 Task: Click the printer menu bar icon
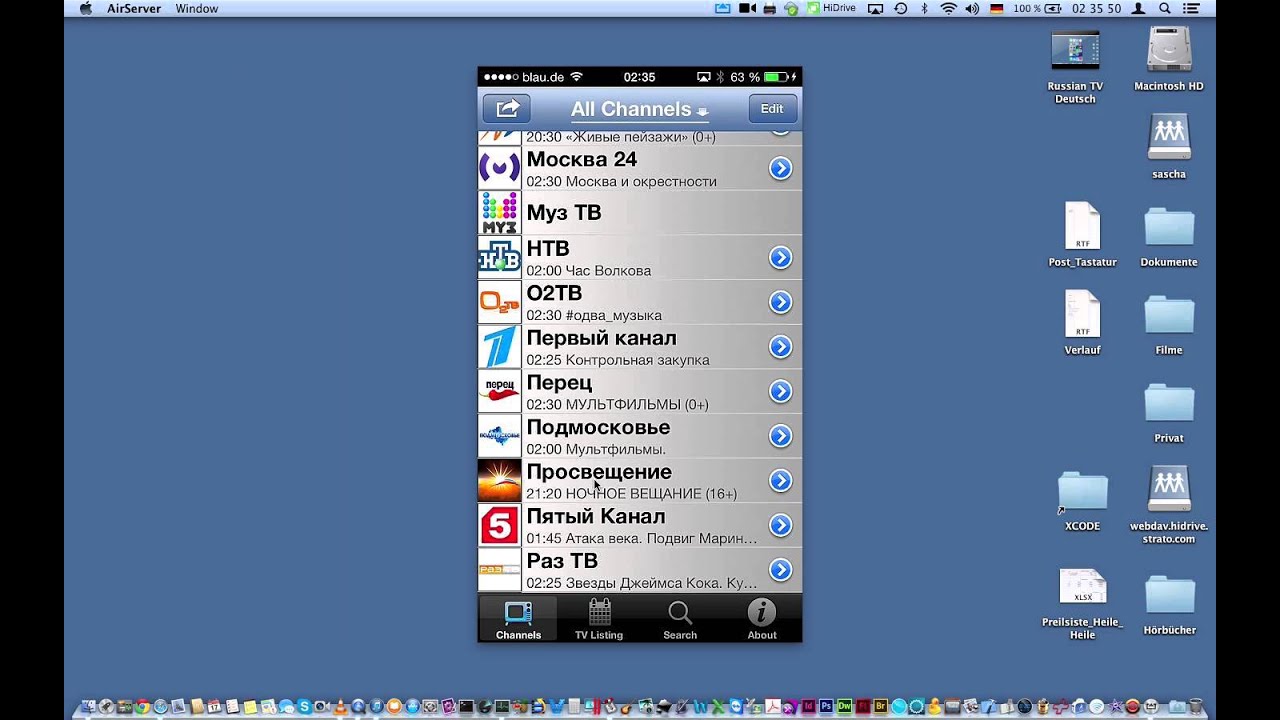point(770,8)
